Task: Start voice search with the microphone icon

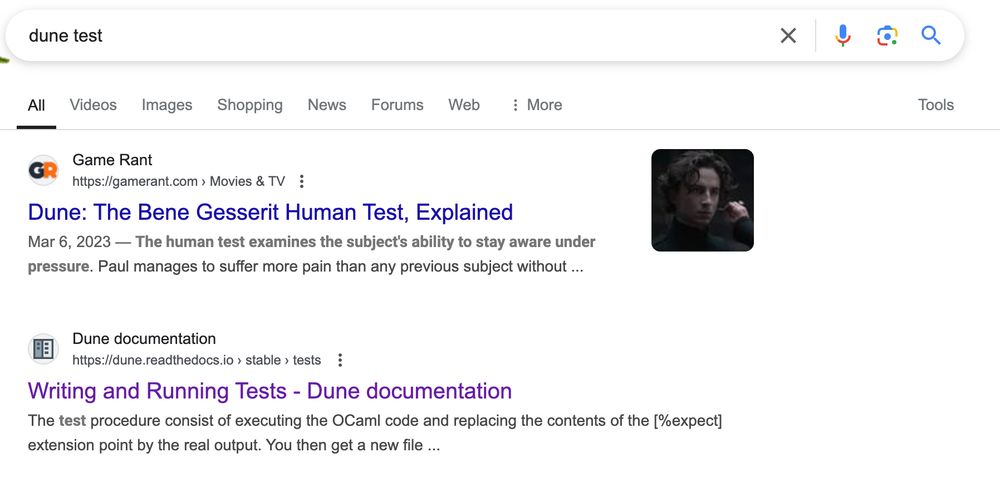Action: (842, 36)
